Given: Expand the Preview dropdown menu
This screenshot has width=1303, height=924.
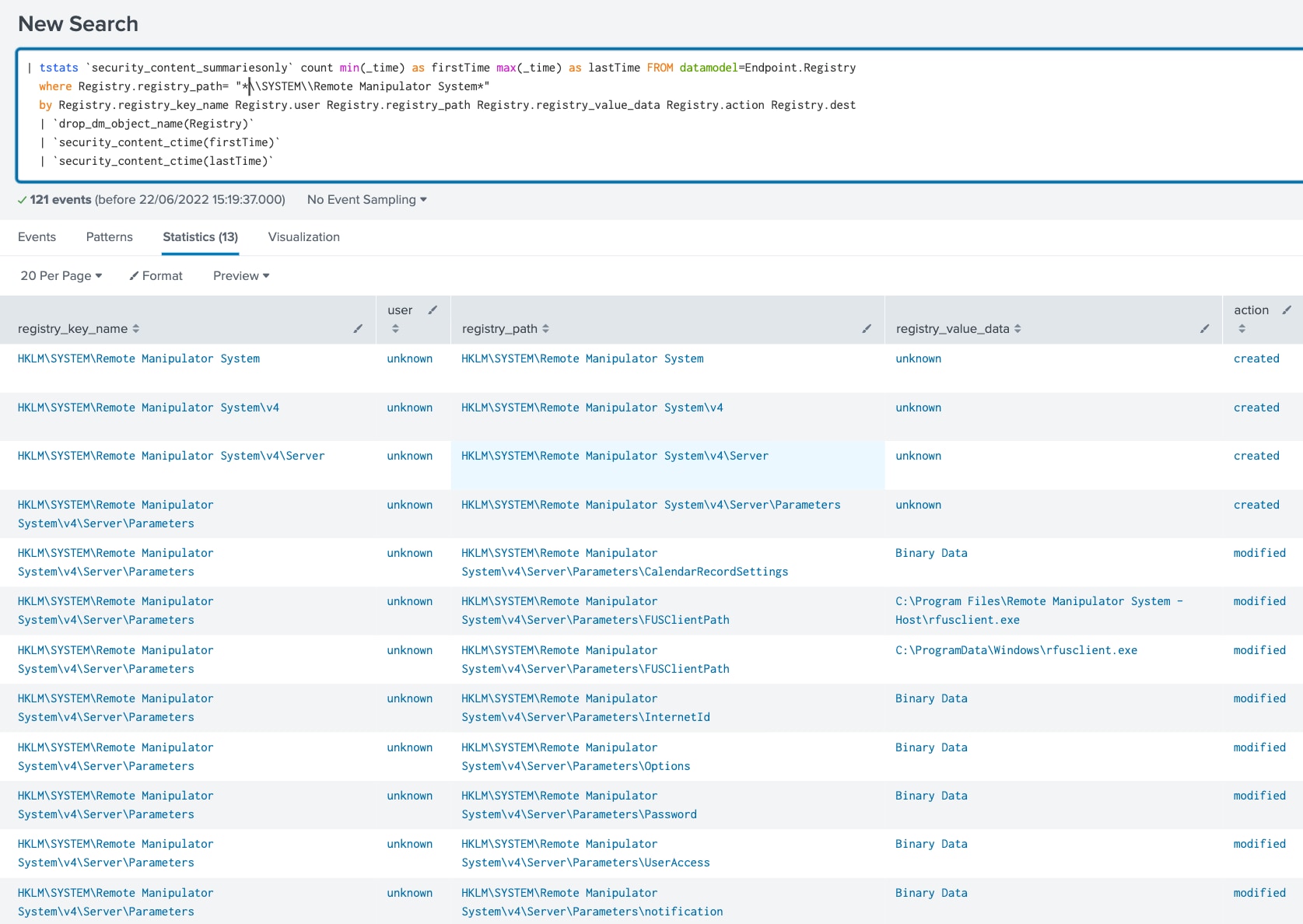Looking at the screenshot, I should pos(241,276).
